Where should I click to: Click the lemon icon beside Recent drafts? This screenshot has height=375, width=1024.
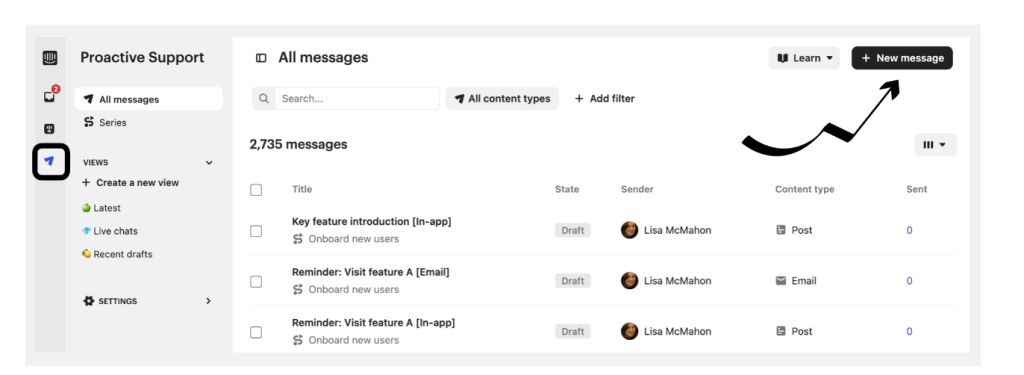(86, 254)
